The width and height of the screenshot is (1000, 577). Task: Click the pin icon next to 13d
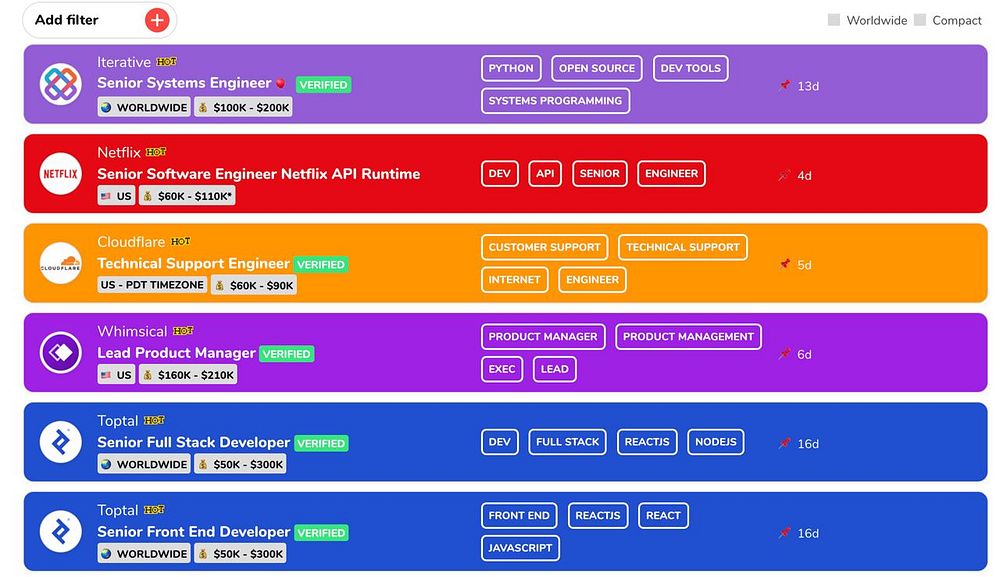784,85
